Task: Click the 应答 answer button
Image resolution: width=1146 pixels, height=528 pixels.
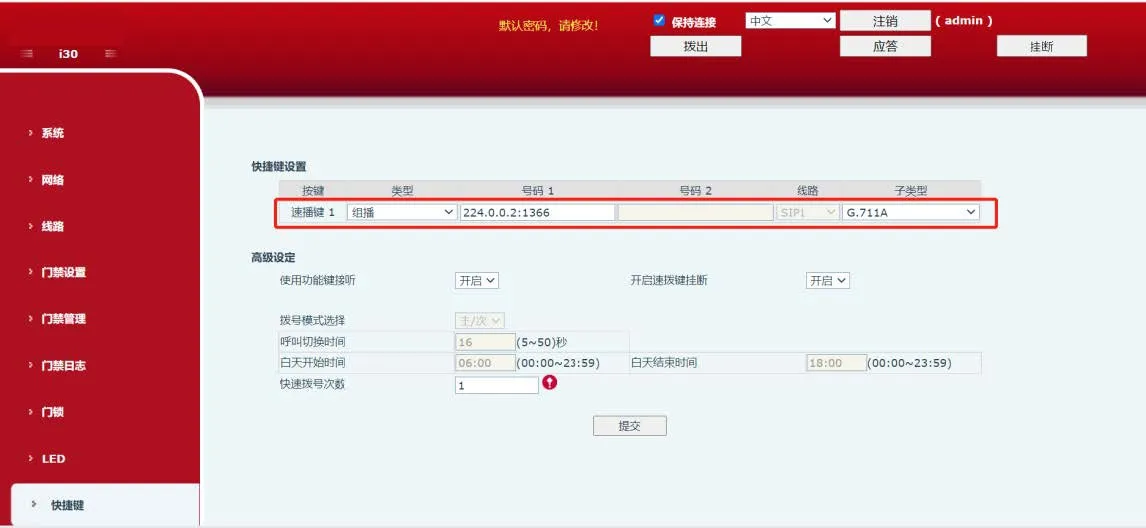Action: 884,46
